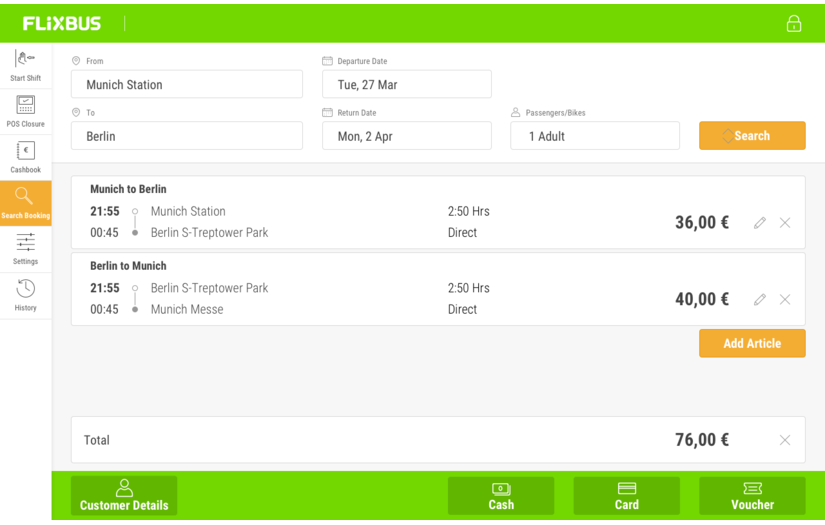The height and width of the screenshot is (525, 825).
Task: Click the Munich Messe stop
Action: [187, 309]
